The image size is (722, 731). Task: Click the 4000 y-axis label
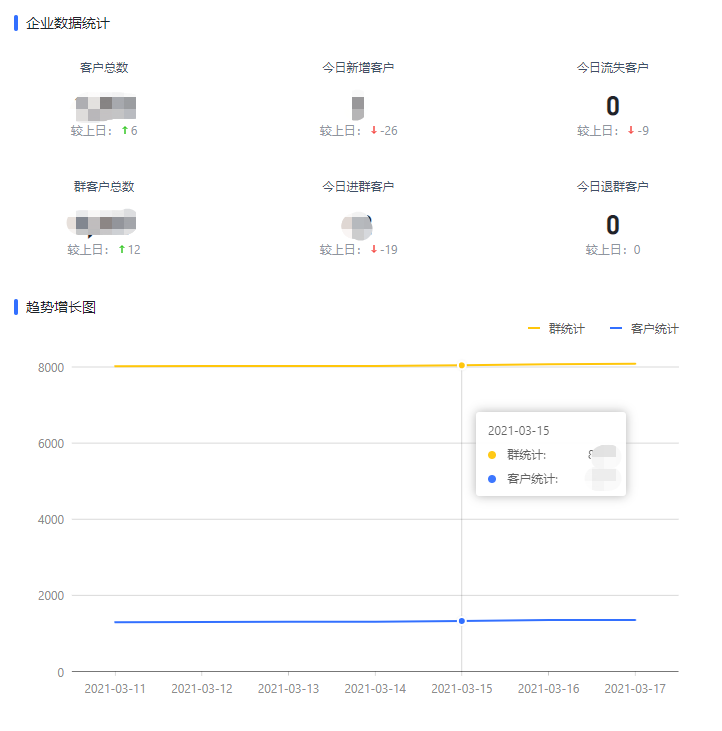51,520
